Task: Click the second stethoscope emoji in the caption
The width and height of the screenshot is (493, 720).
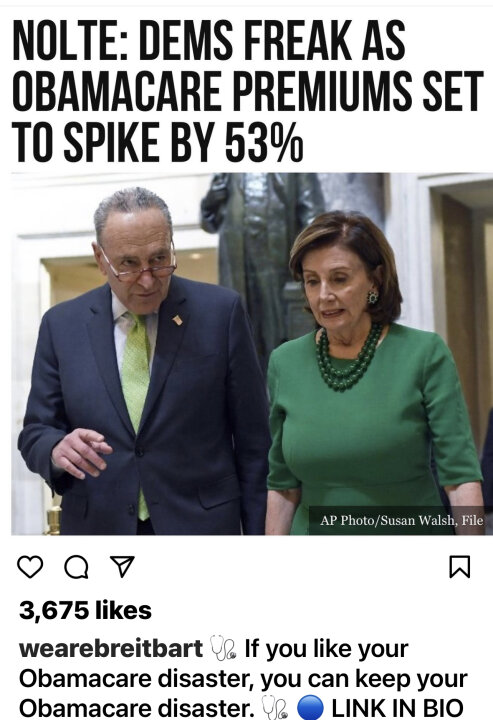Action: point(275,707)
